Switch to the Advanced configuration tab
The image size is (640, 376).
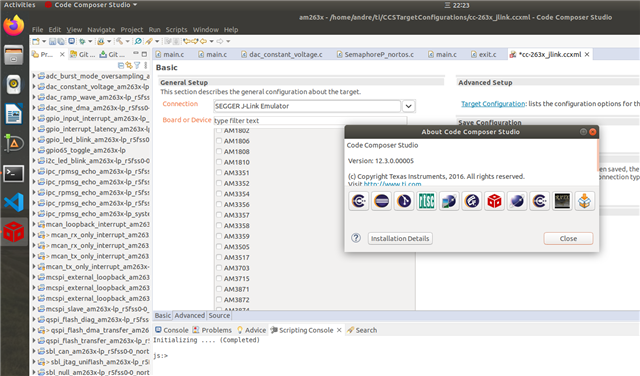[x=189, y=316]
